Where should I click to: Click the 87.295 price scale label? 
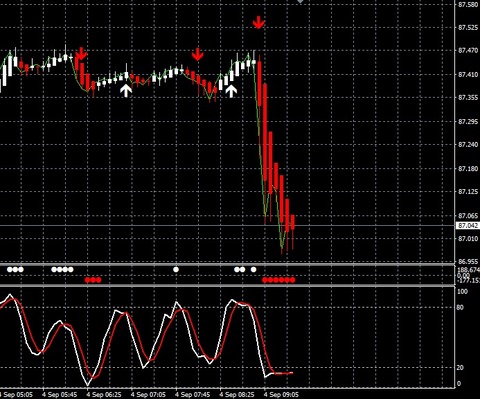click(468, 122)
